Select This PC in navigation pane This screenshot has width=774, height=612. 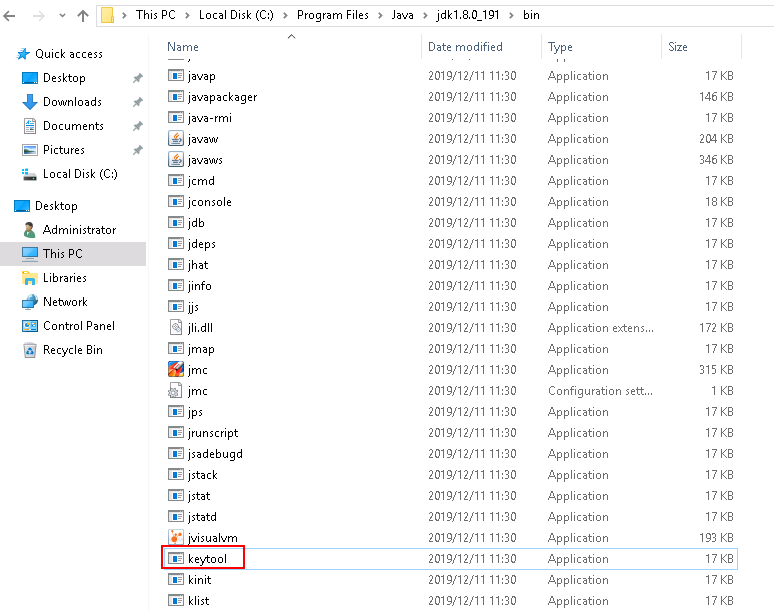click(63, 254)
